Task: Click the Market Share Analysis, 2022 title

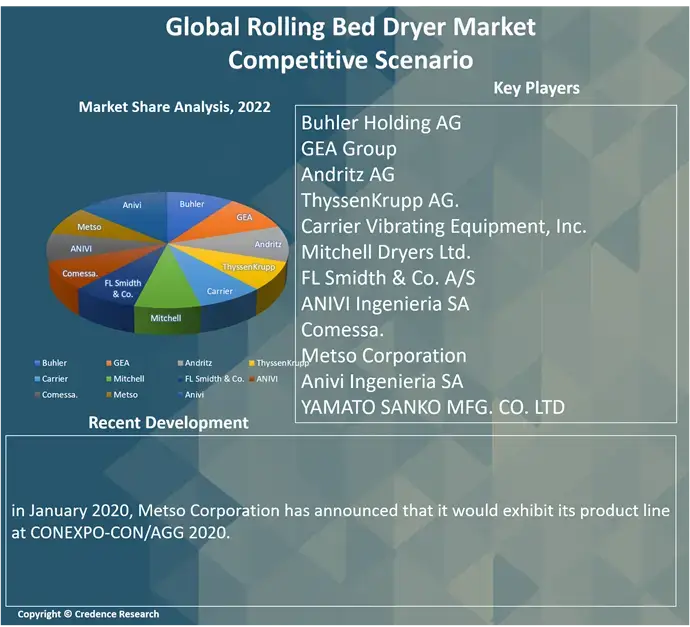Action: click(174, 107)
